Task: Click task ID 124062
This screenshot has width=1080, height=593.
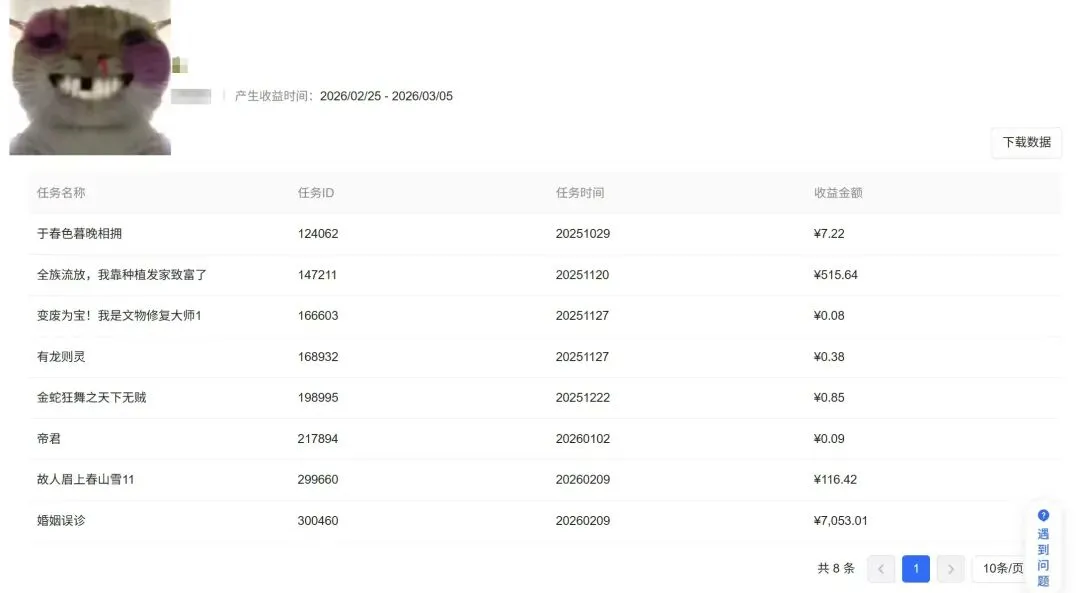Action: pyautogui.click(x=318, y=233)
